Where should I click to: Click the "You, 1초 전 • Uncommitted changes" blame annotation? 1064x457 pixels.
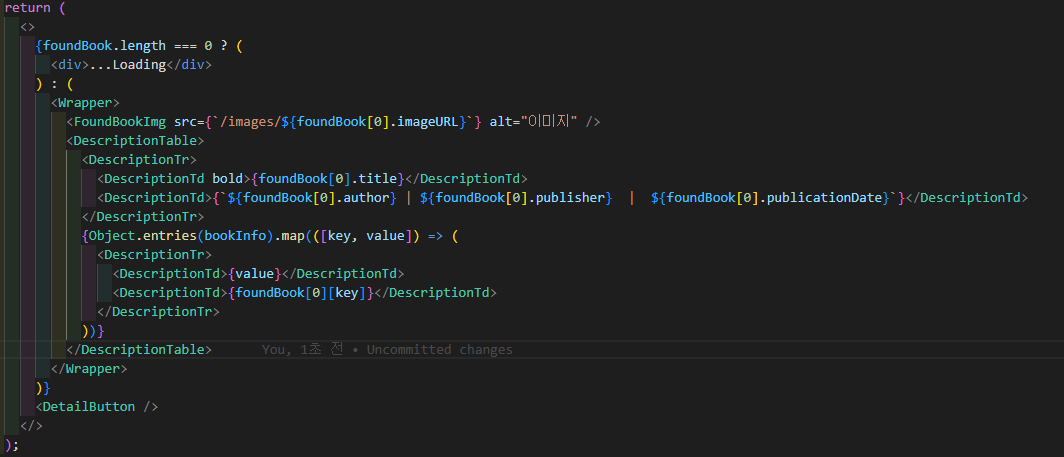(x=387, y=350)
